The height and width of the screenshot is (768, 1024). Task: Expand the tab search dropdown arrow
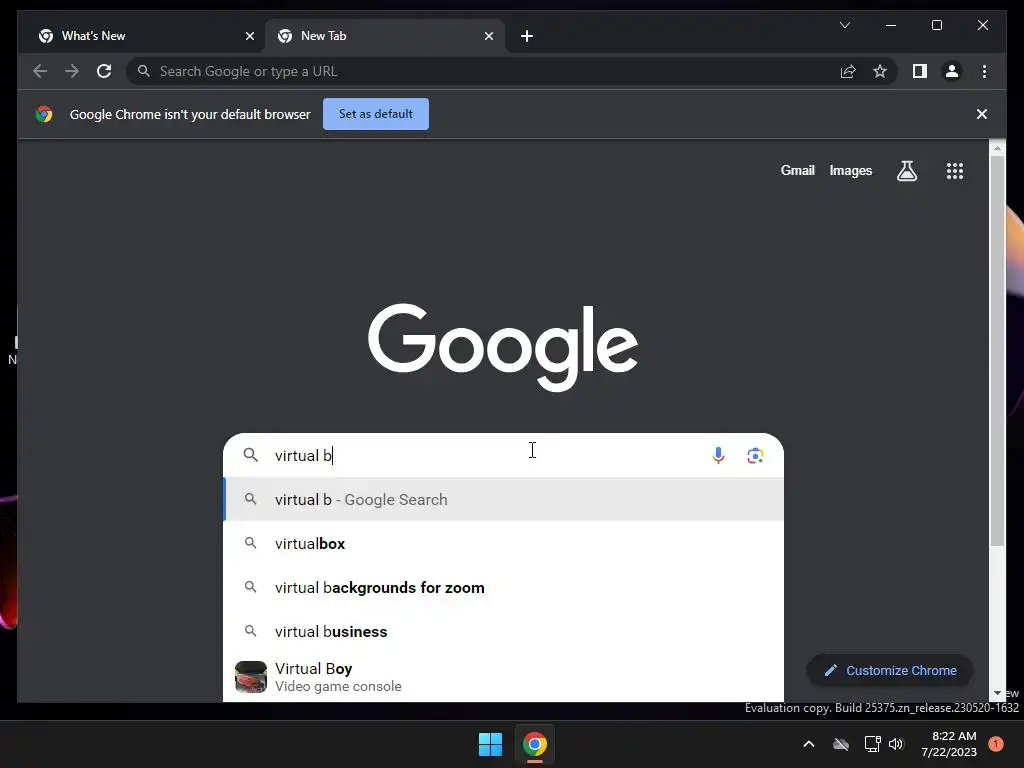(844, 25)
